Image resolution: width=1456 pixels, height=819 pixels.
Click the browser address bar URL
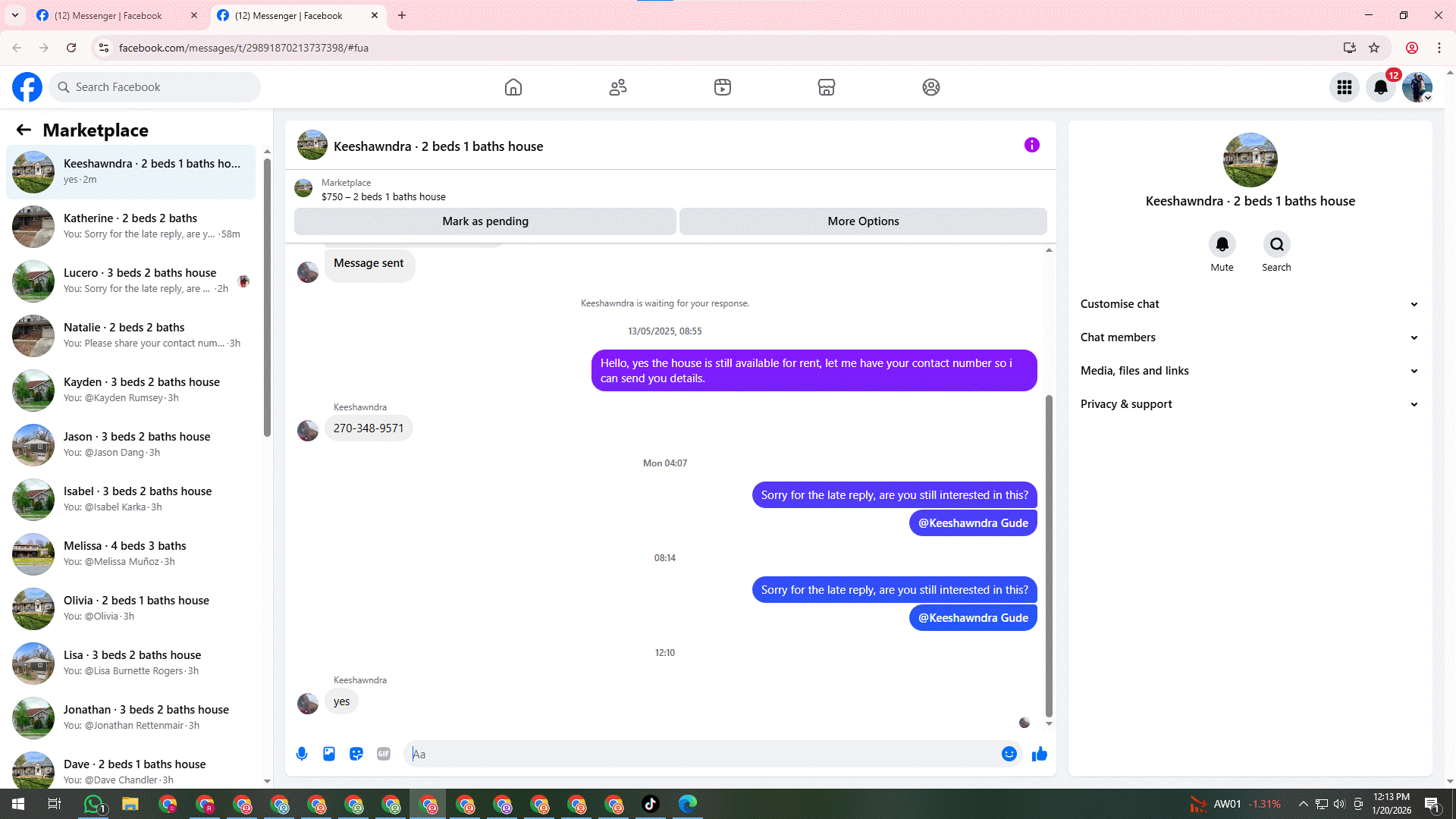(243, 48)
